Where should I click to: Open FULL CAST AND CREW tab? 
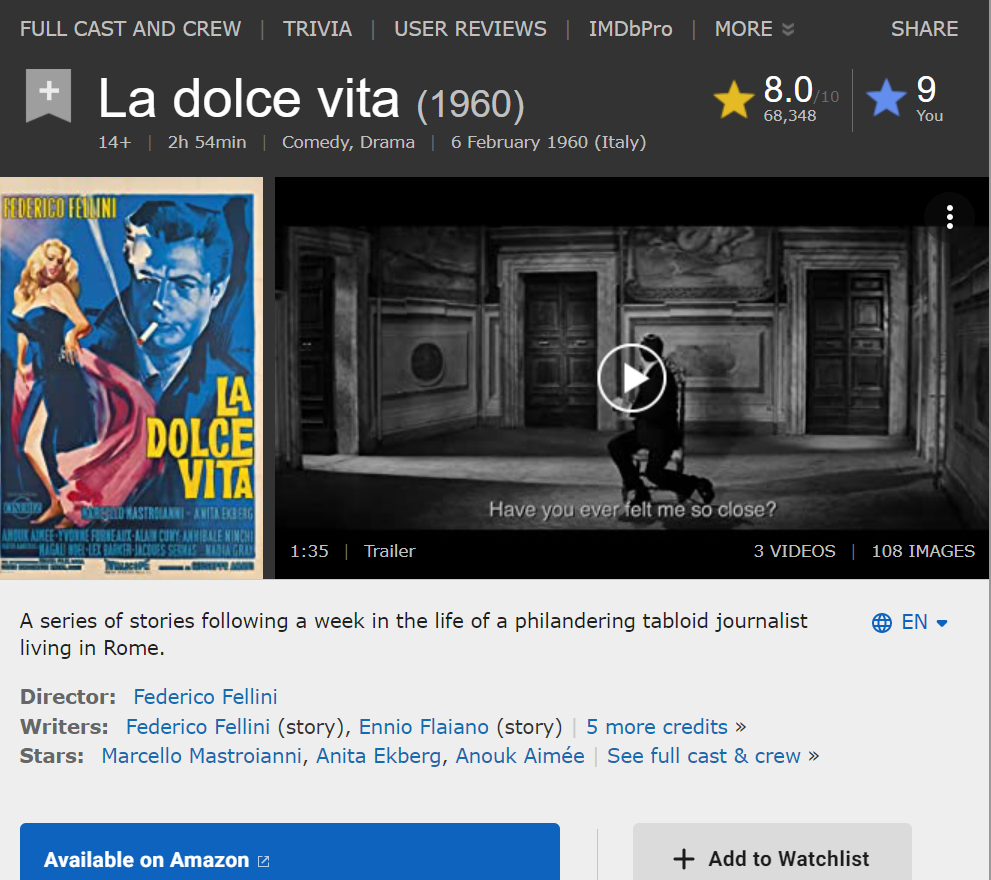130,29
